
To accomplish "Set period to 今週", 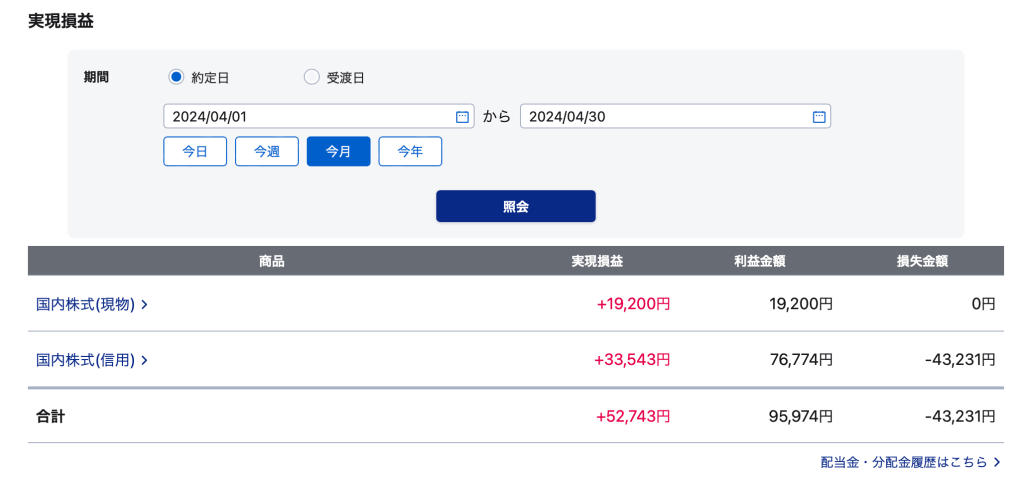I will click(x=267, y=152).
